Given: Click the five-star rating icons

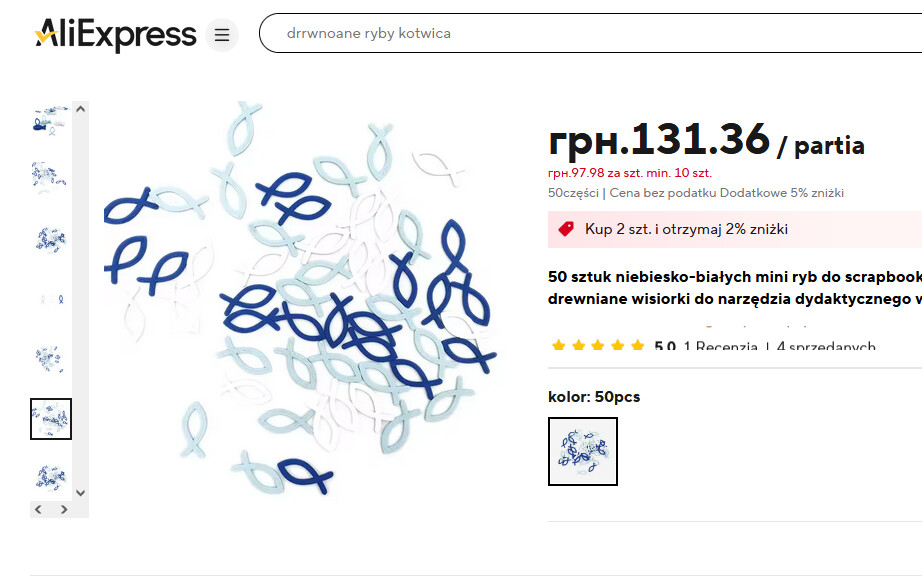Looking at the screenshot, I should click(x=598, y=347).
